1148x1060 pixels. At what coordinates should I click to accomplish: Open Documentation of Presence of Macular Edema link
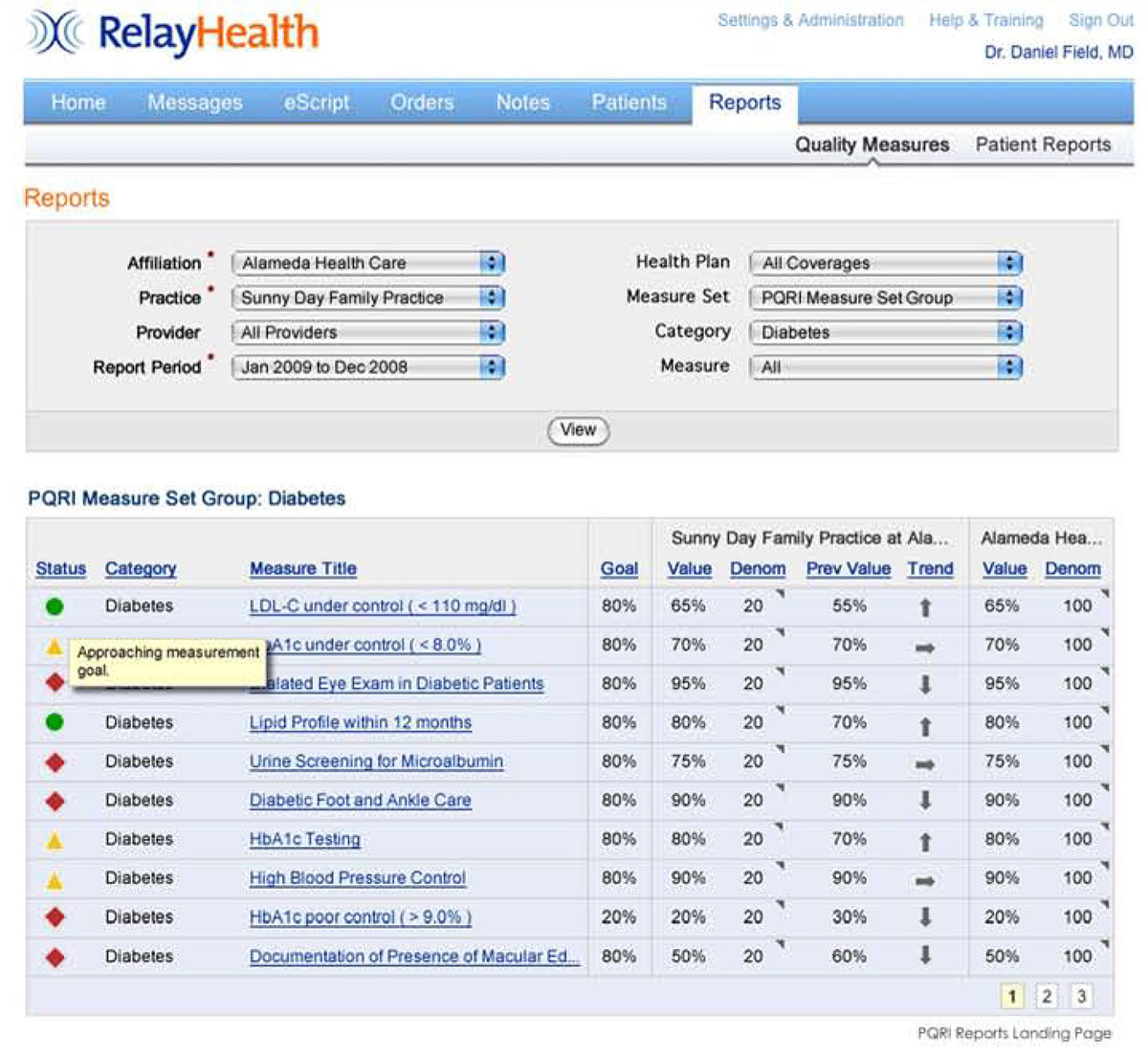click(x=414, y=956)
